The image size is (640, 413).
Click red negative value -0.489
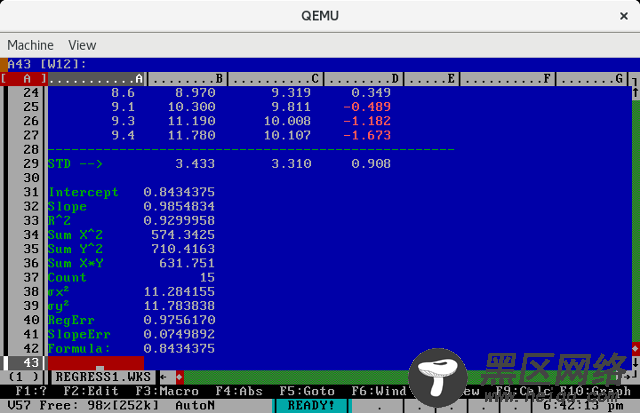[367, 107]
